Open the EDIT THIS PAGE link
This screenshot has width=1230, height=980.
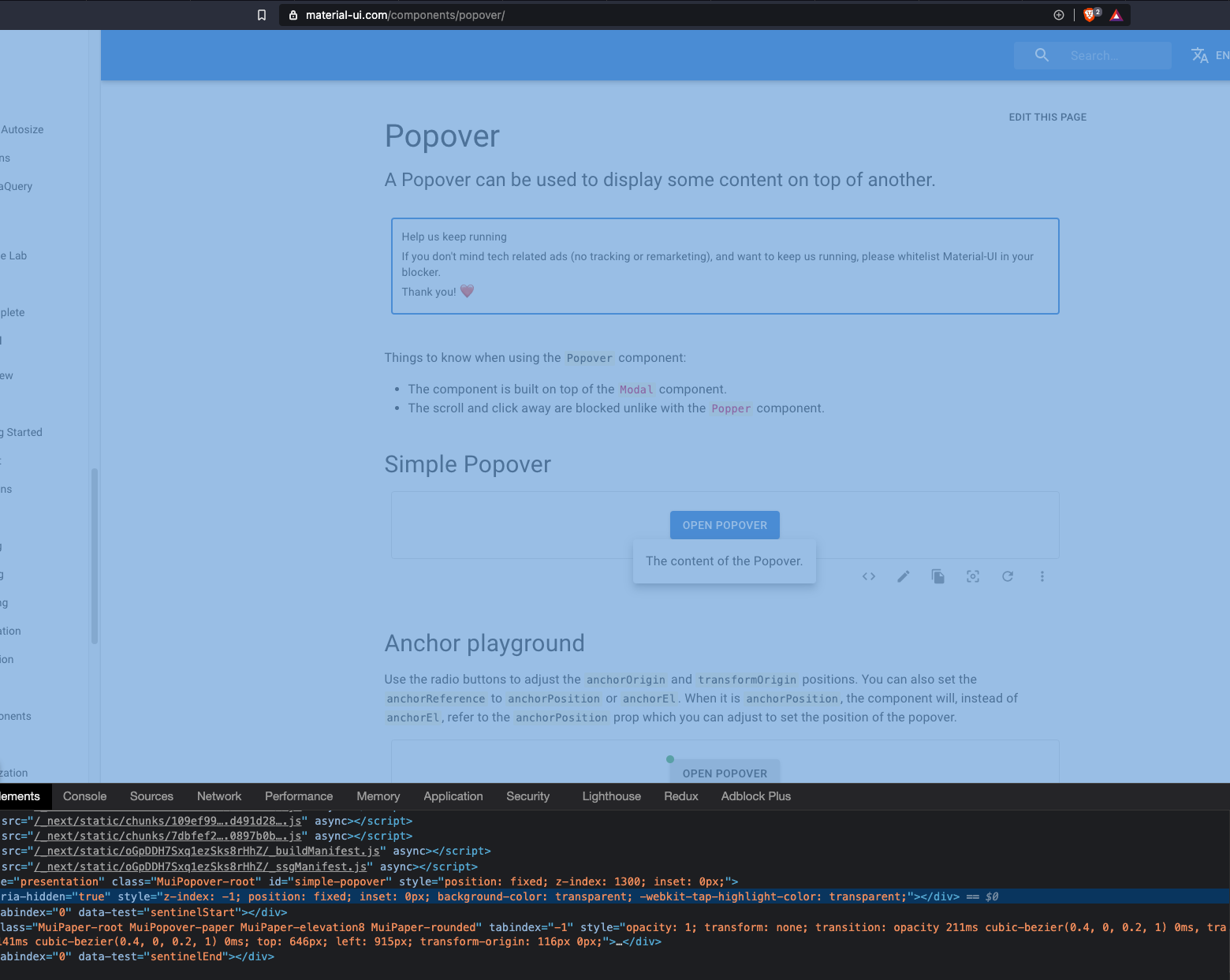pyautogui.click(x=1047, y=117)
